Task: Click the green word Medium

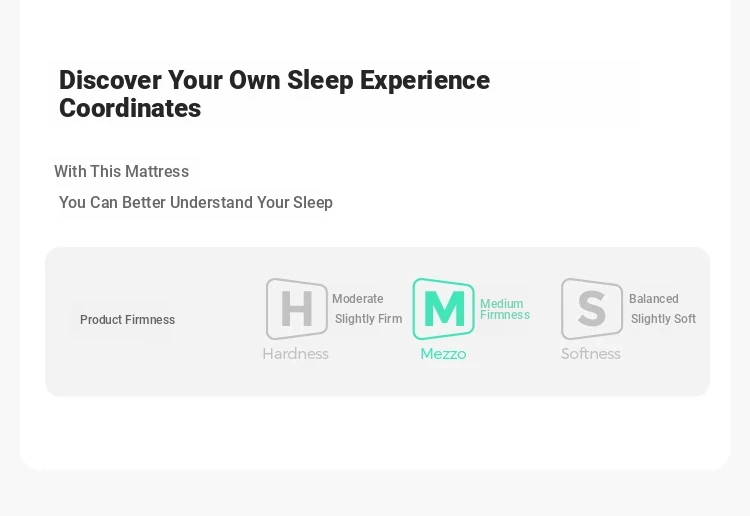Action: pyautogui.click(x=502, y=304)
